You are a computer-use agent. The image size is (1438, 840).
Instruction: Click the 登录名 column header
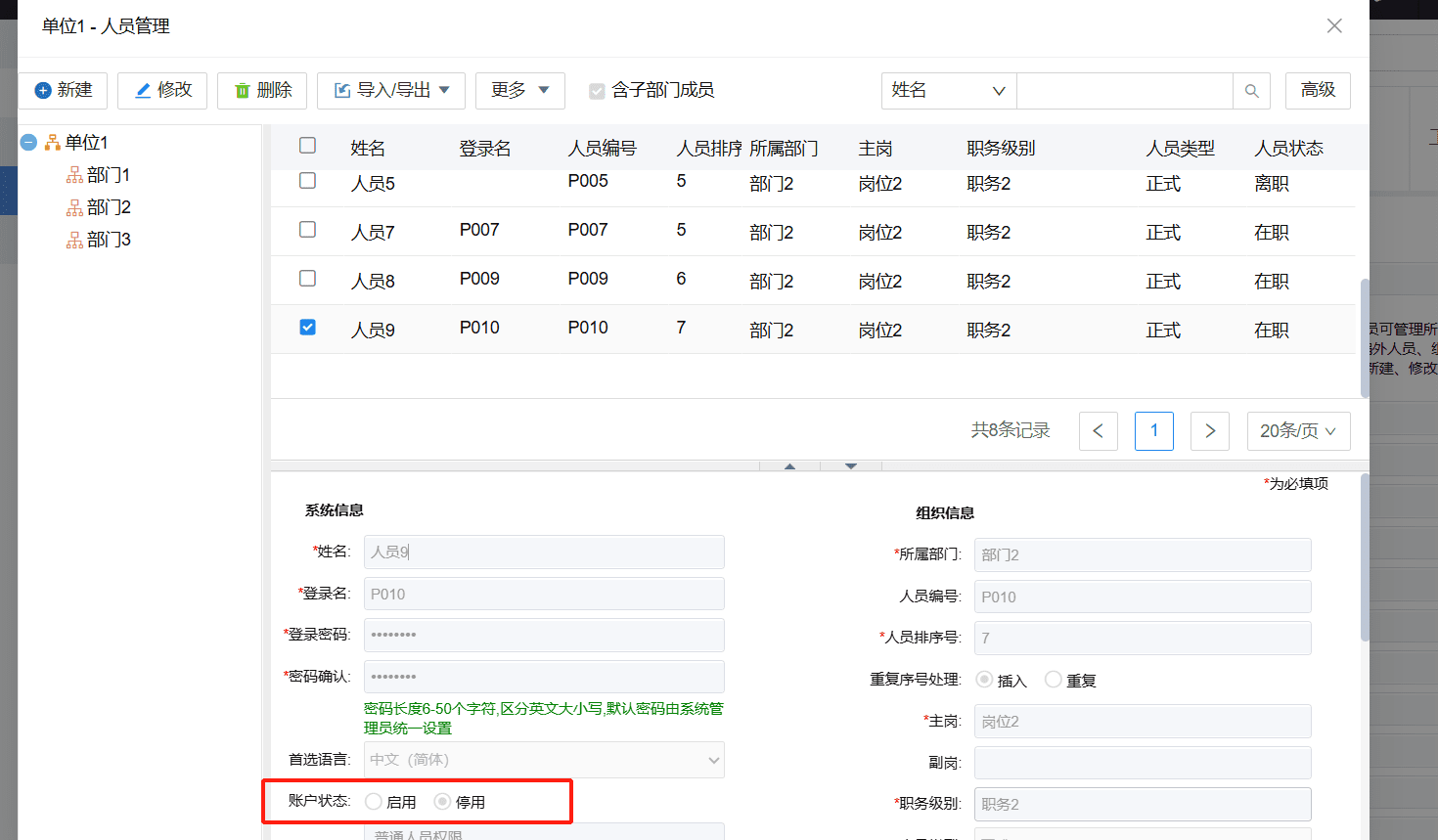point(485,149)
